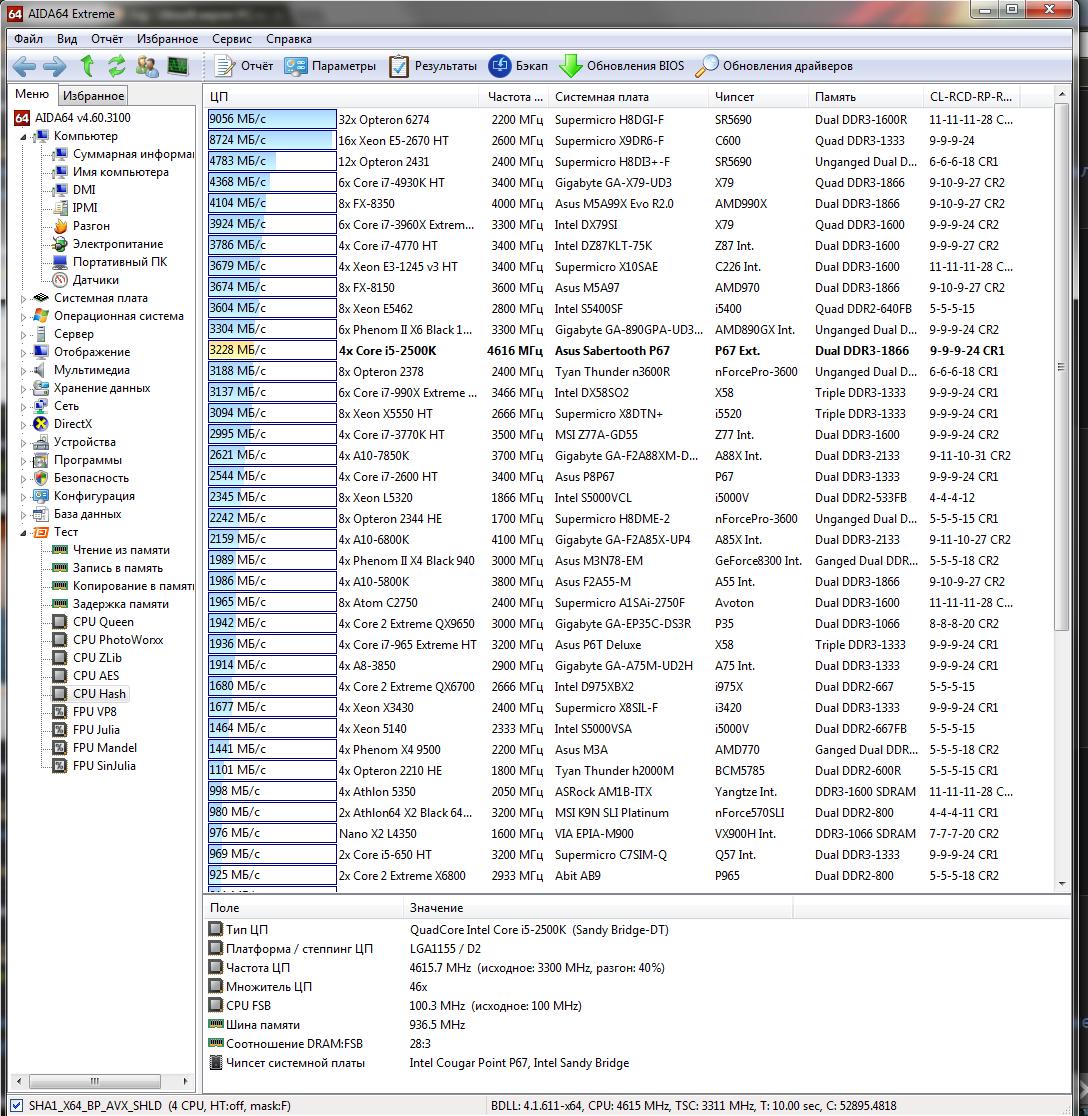Click the sidebar horizontal scrollbar
The height and width of the screenshot is (1116, 1088).
94,1081
